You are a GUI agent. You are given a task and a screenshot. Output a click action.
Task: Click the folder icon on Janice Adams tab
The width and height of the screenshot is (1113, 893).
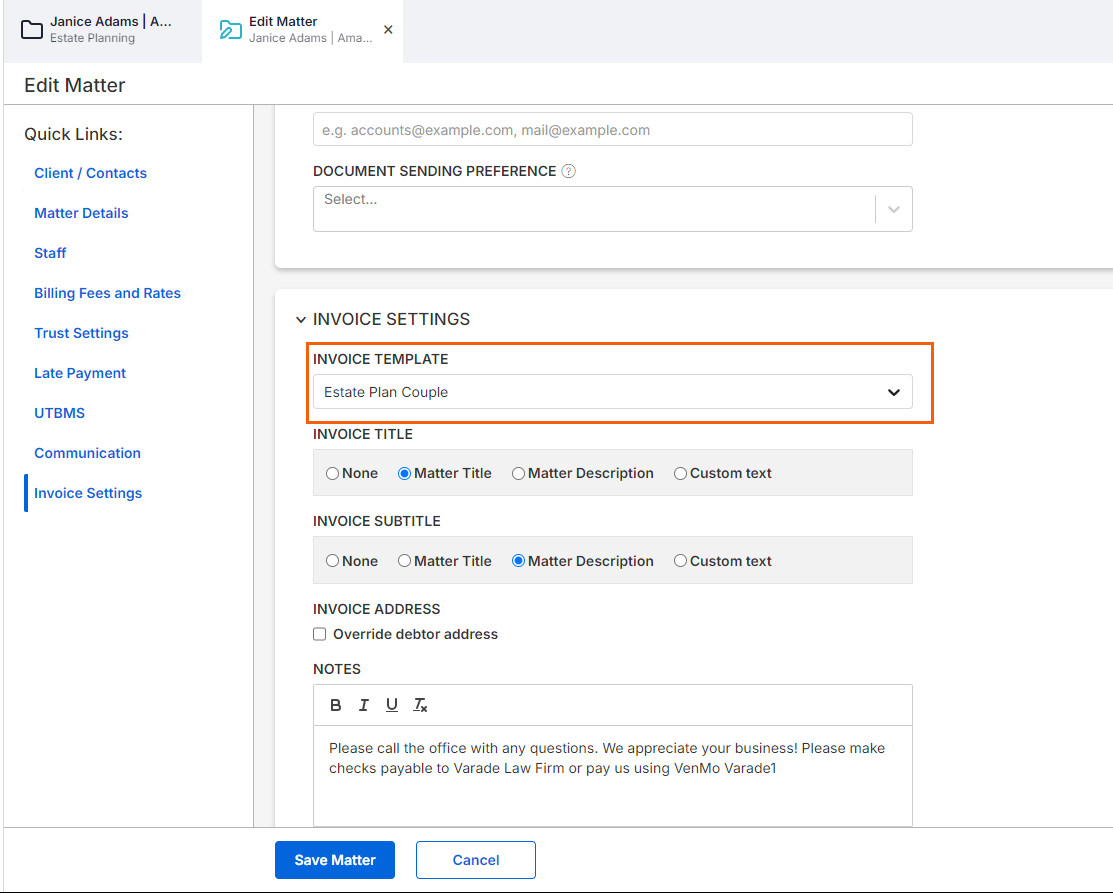pyautogui.click(x=32, y=30)
